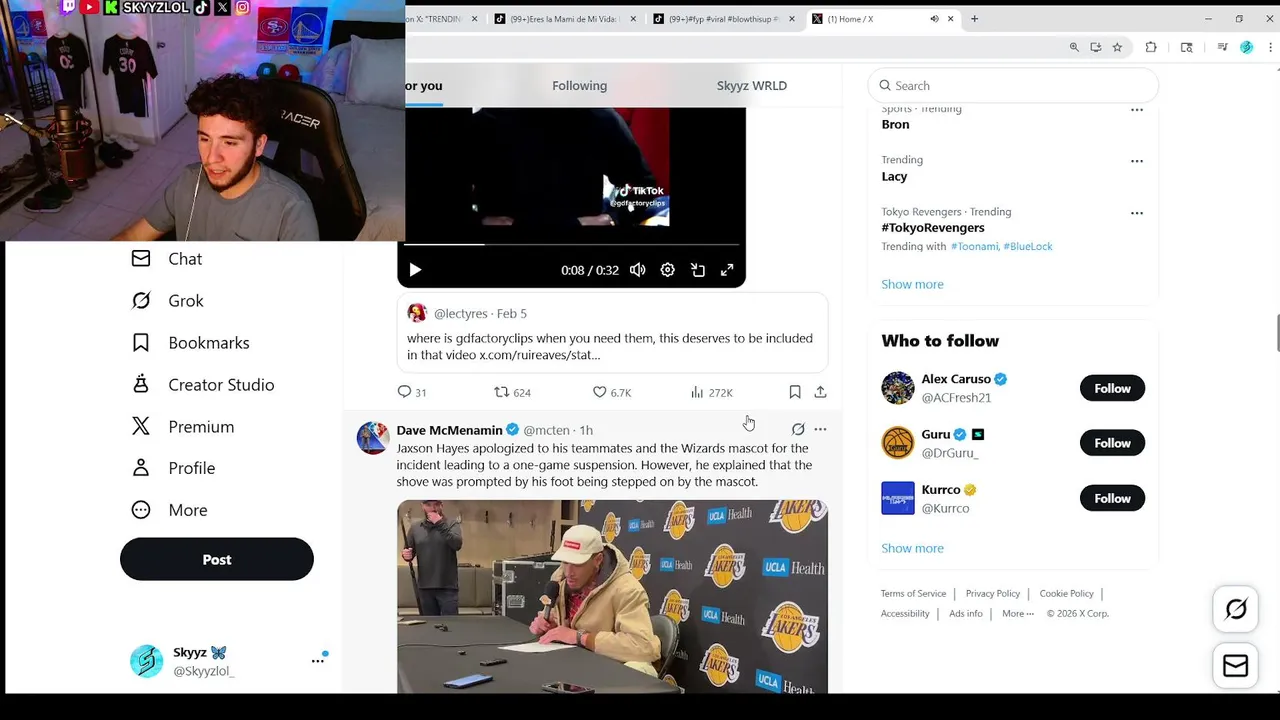Open Bookmarks in the sidebar
Viewport: 1280px width, 720px height.
[190, 343]
